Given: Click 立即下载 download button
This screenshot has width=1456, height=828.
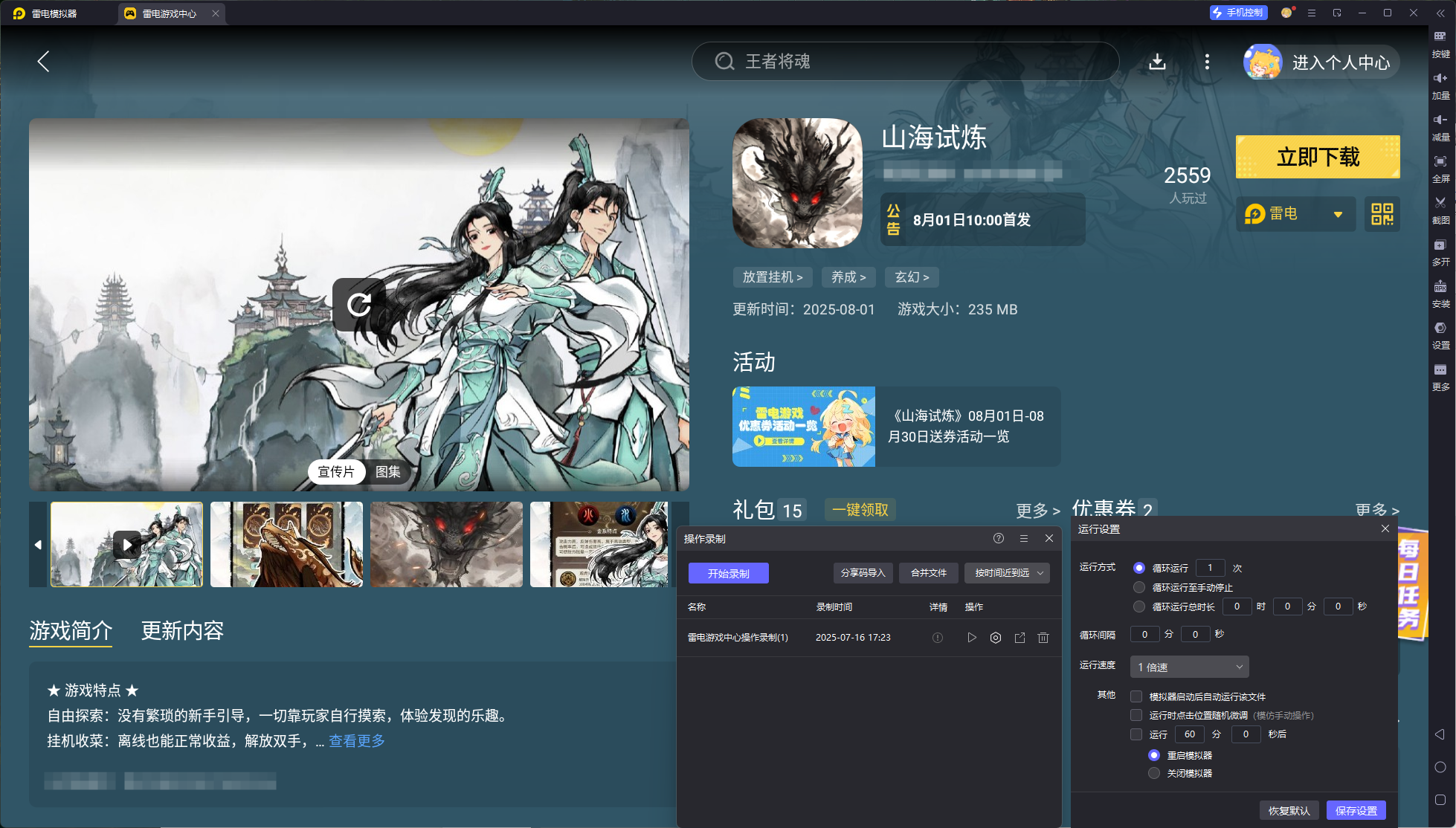Looking at the screenshot, I should [1318, 157].
